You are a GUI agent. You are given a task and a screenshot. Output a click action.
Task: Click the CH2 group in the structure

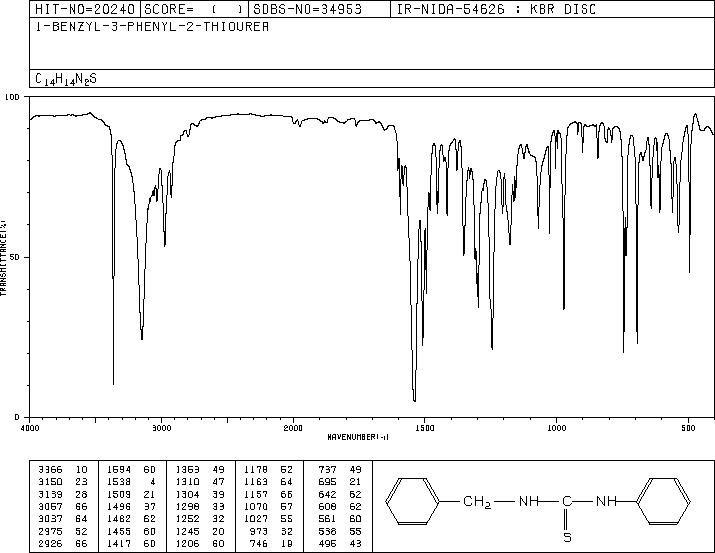coord(477,502)
